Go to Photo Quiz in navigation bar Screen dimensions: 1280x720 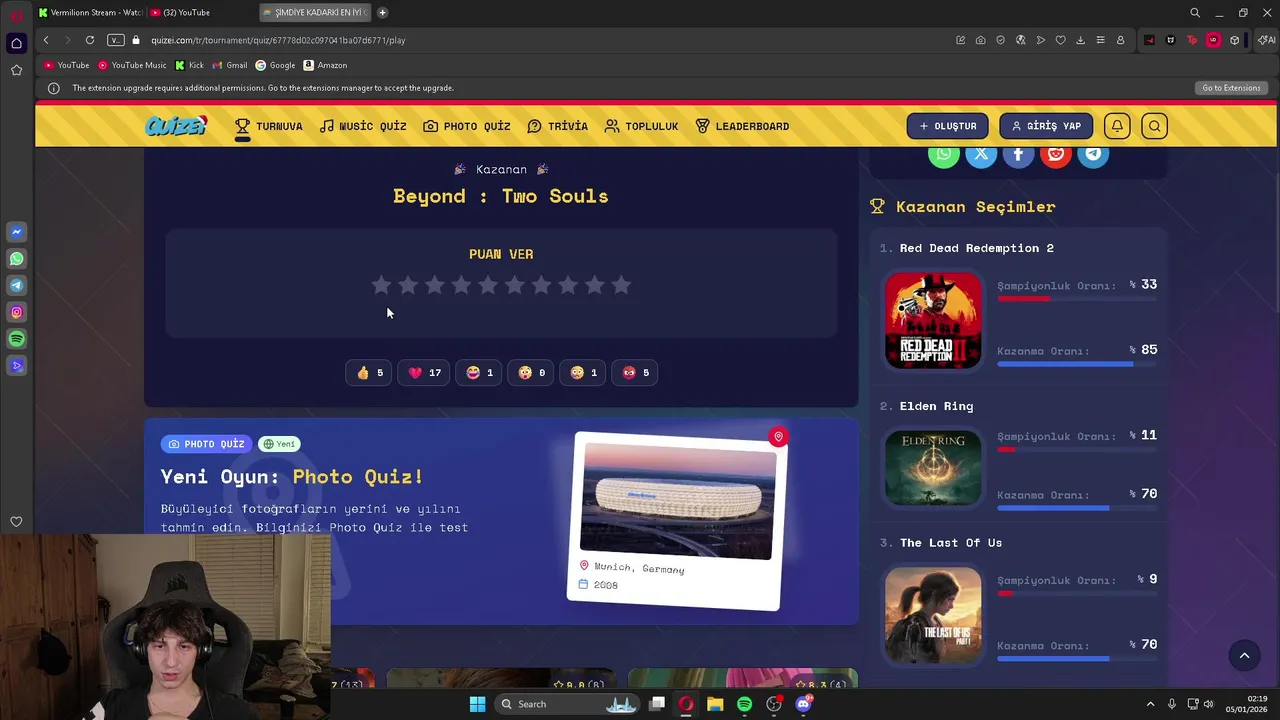pos(466,126)
